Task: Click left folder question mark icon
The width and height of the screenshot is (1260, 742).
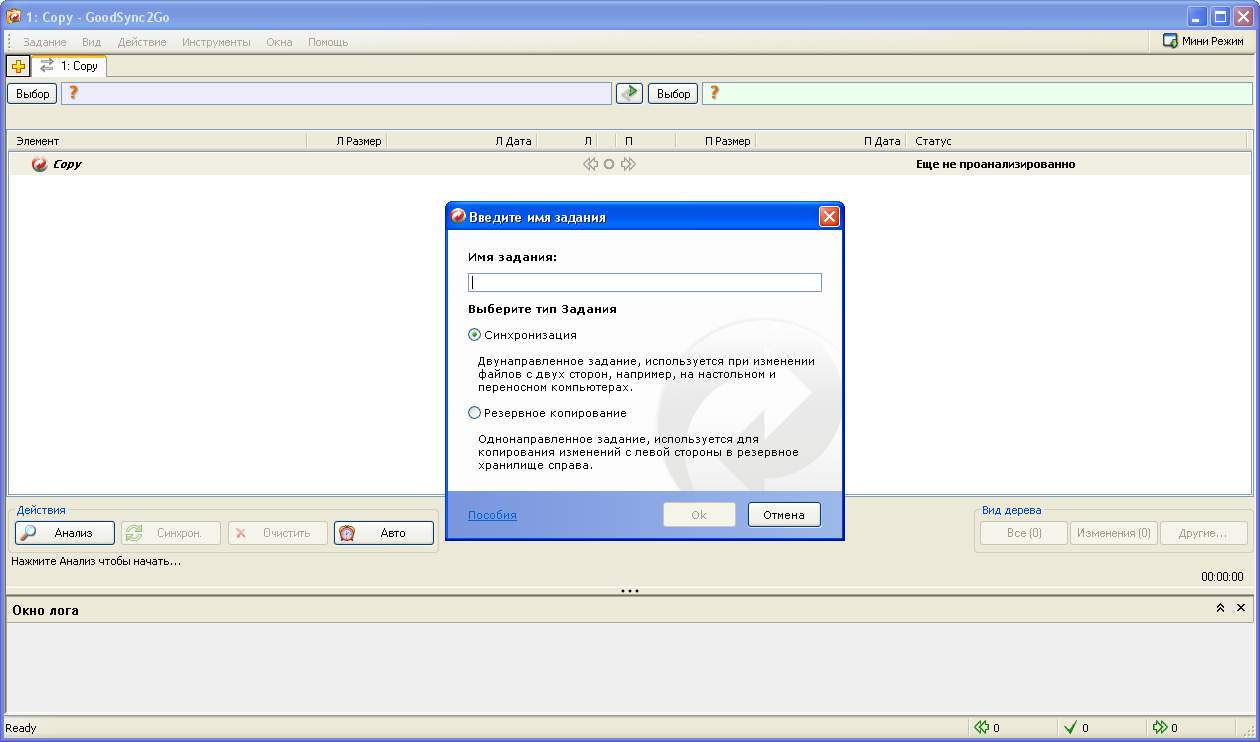Action: point(73,93)
